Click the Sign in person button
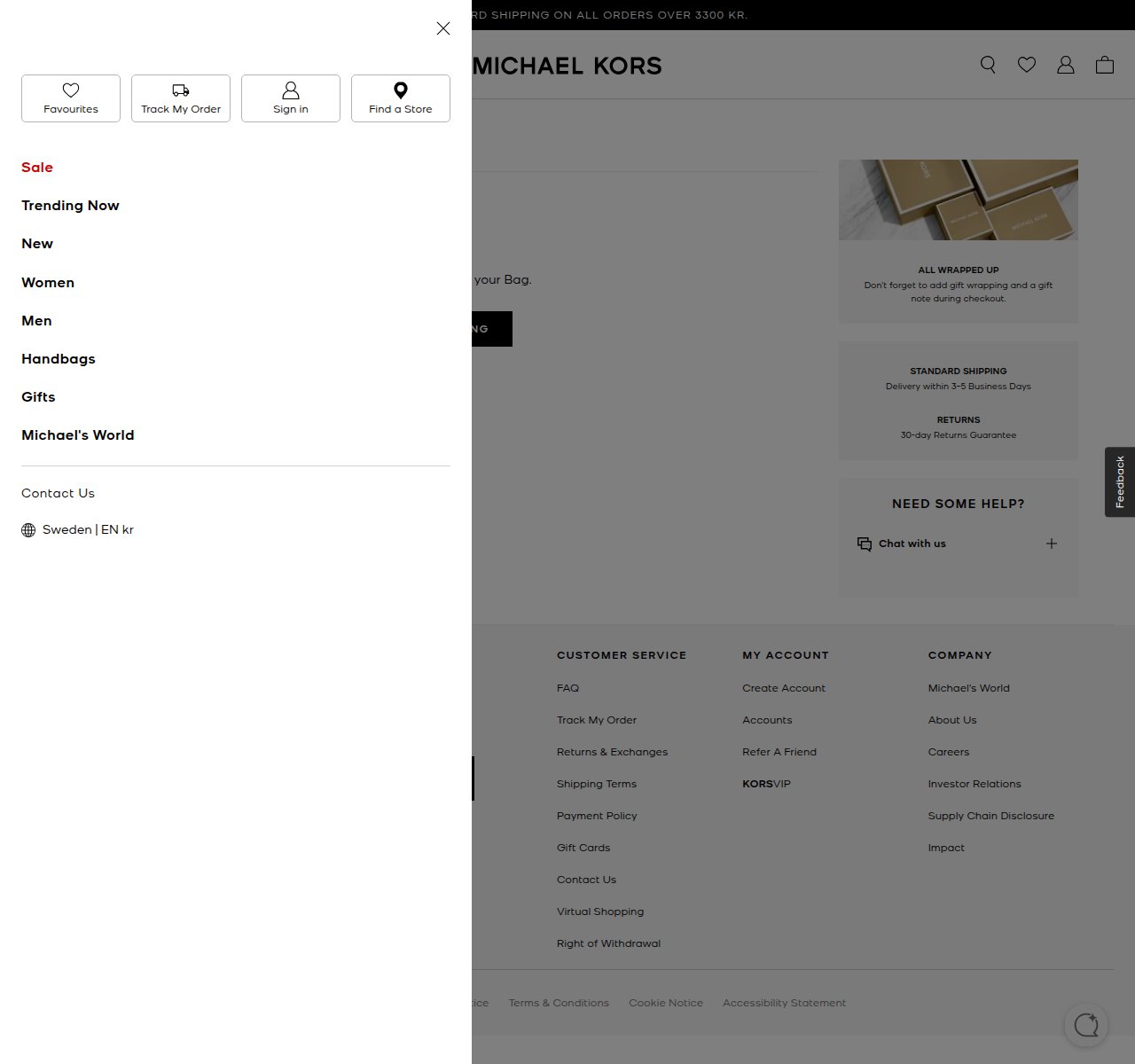1135x1064 pixels. pos(291,98)
